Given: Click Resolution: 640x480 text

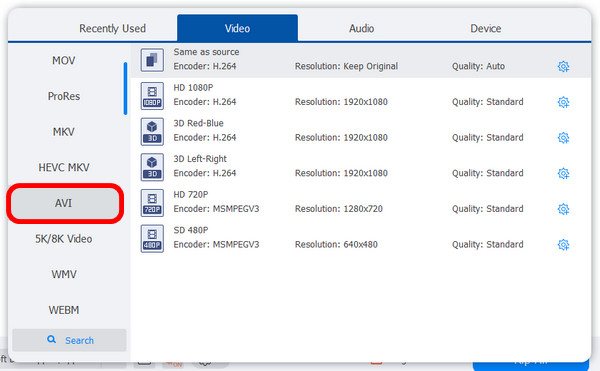Looking at the screenshot, I should (336, 244).
